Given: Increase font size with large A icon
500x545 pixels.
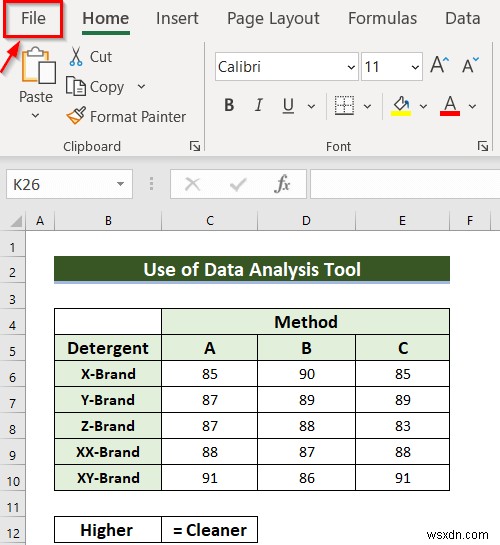Looking at the screenshot, I should point(440,65).
